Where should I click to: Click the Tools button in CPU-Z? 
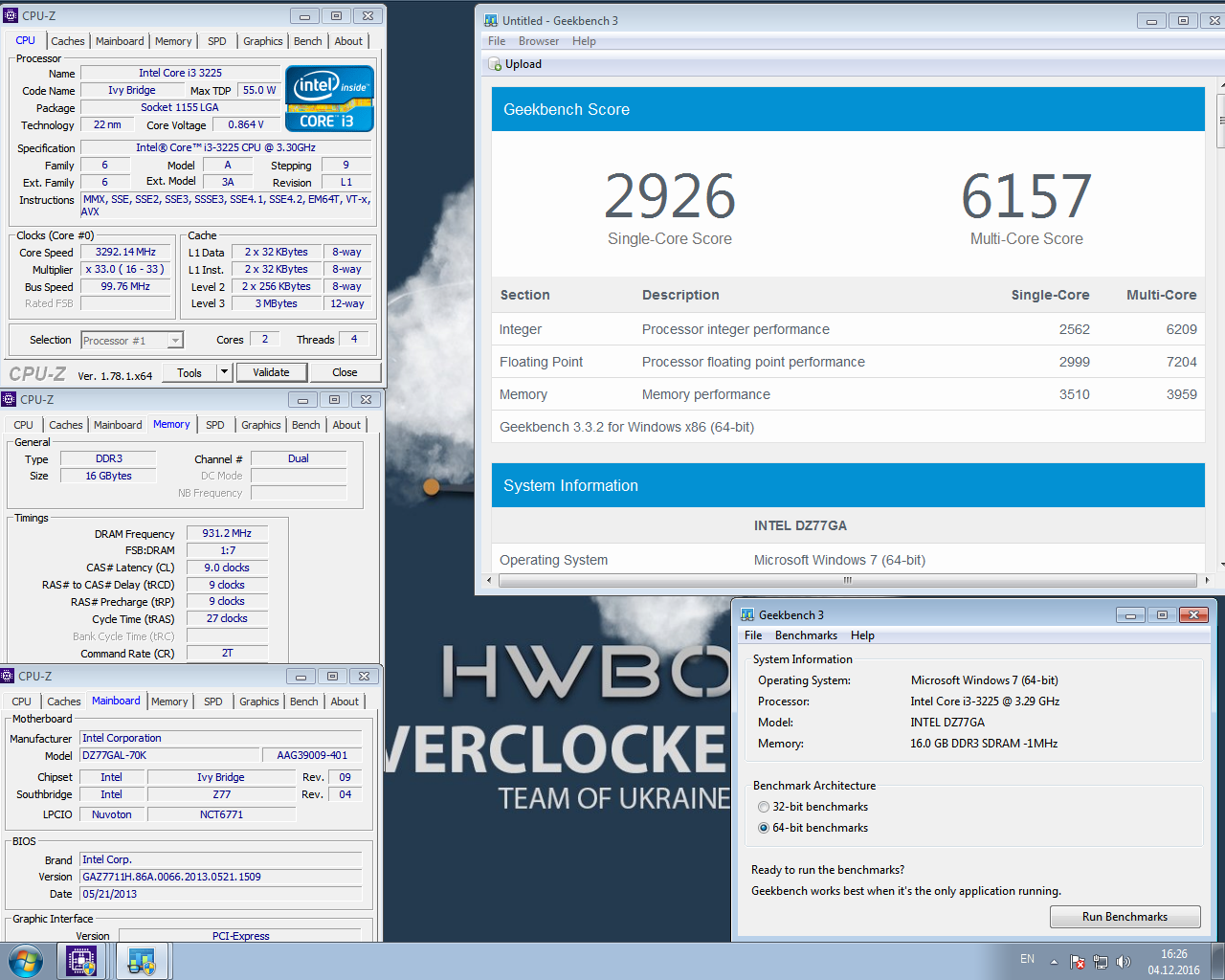[189, 372]
